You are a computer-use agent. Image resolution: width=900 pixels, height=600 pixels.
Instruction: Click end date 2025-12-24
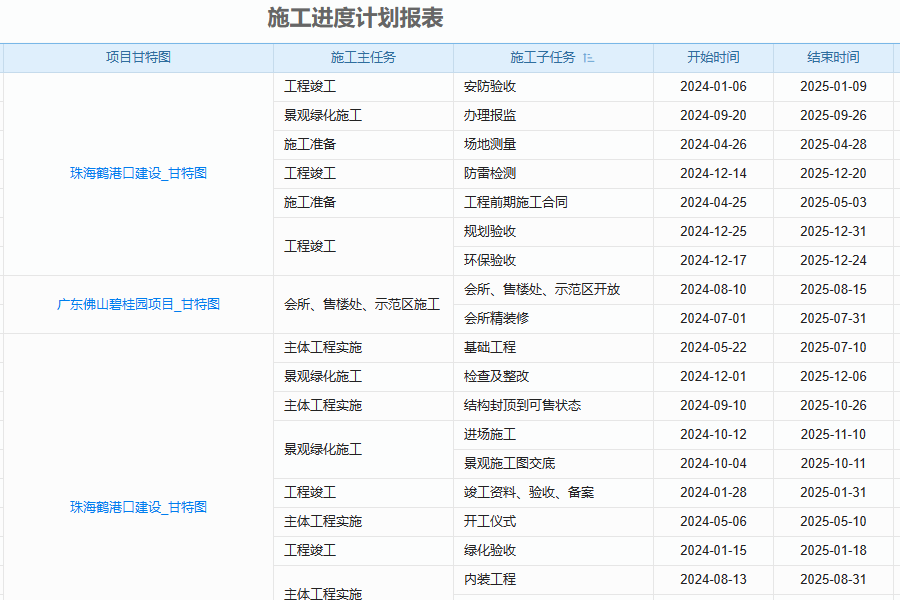coord(833,261)
